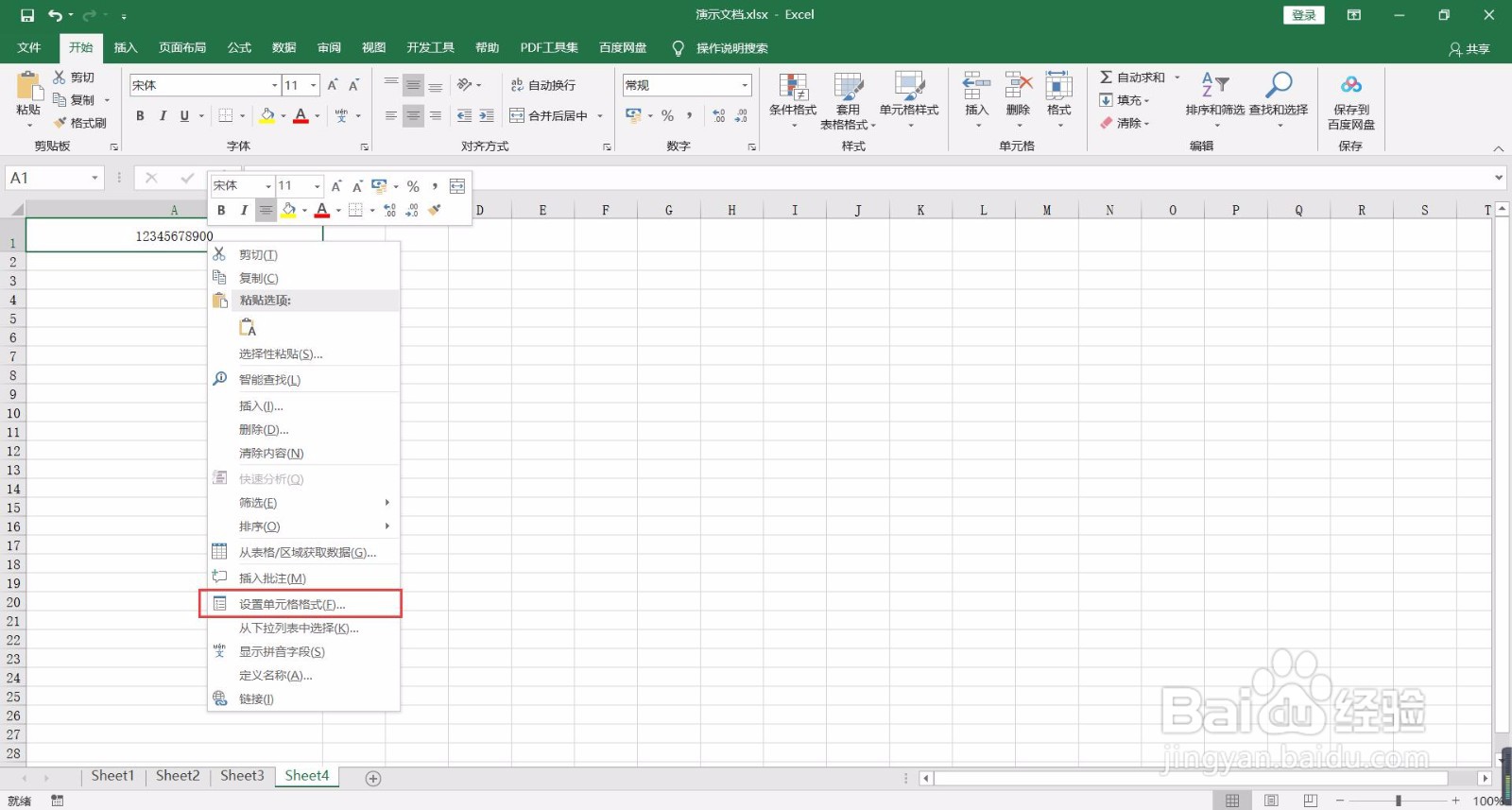The width and height of the screenshot is (1512, 810).
Task: Open the AutoSum dropdown arrow
Action: [x=1177, y=78]
